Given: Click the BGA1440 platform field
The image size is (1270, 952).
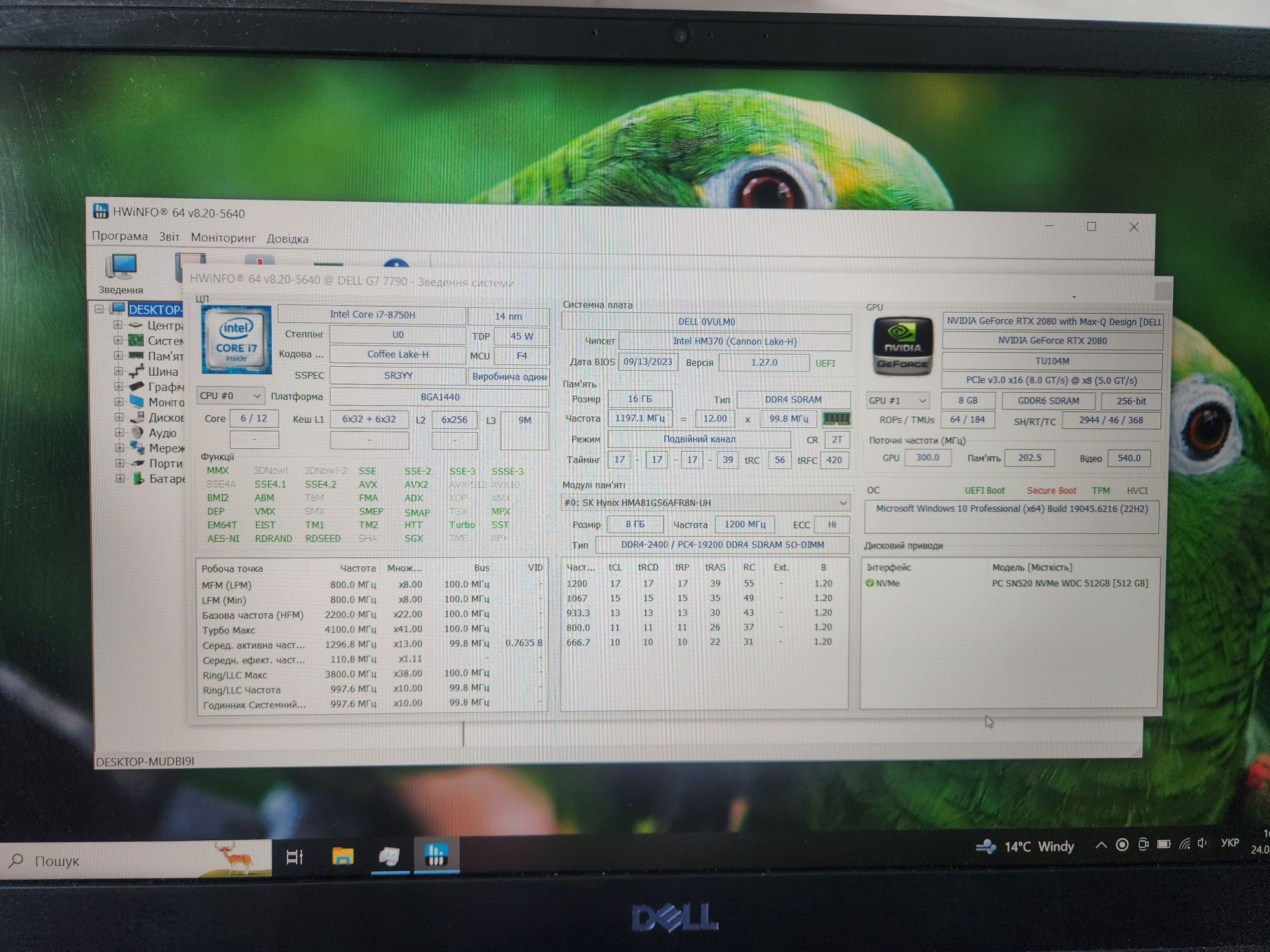Looking at the screenshot, I should click(439, 397).
